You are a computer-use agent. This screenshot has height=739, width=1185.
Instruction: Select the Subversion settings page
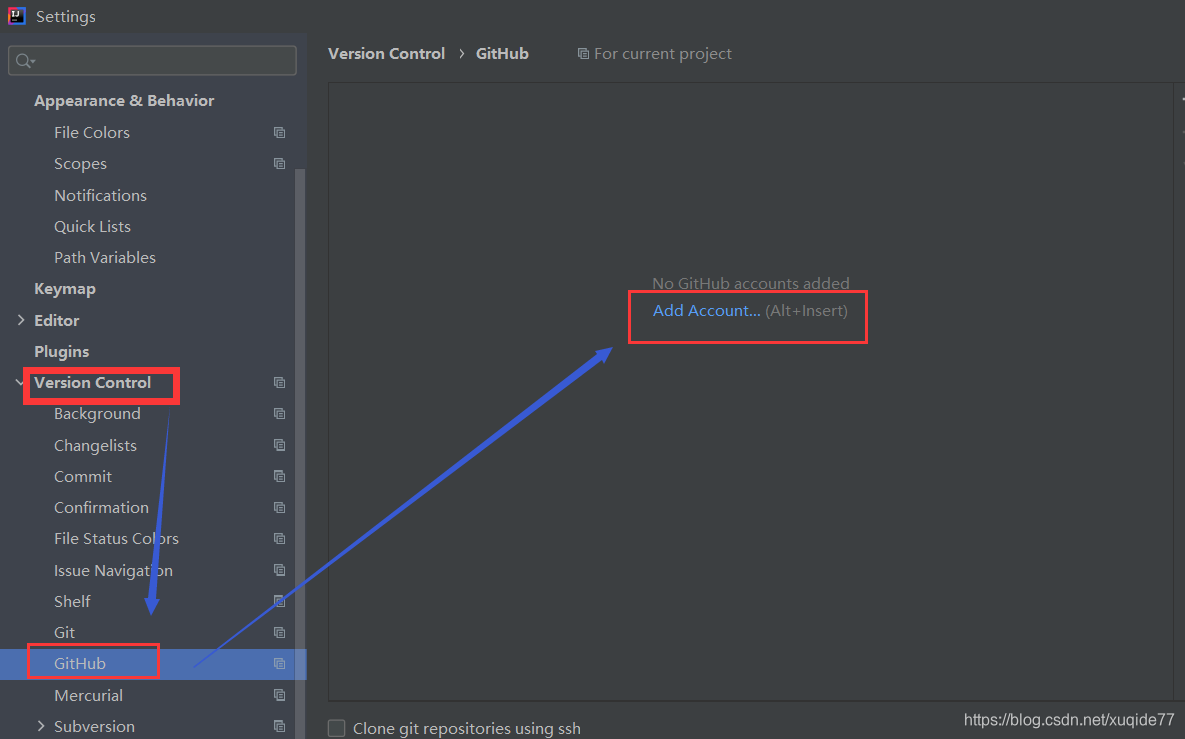[x=94, y=726]
